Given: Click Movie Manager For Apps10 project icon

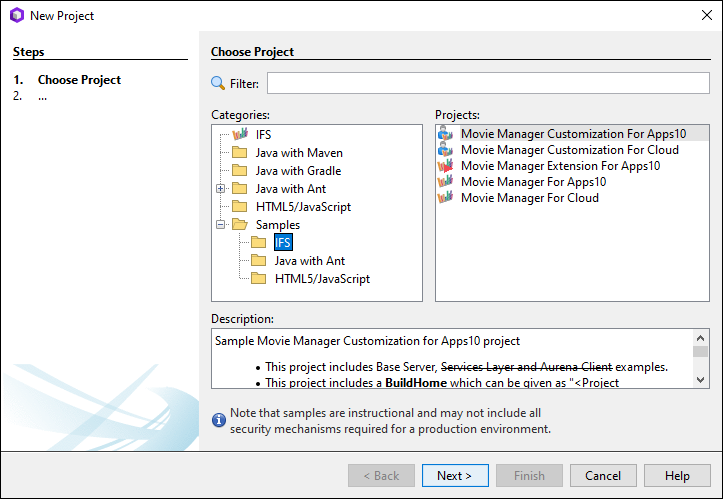Looking at the screenshot, I should [446, 182].
